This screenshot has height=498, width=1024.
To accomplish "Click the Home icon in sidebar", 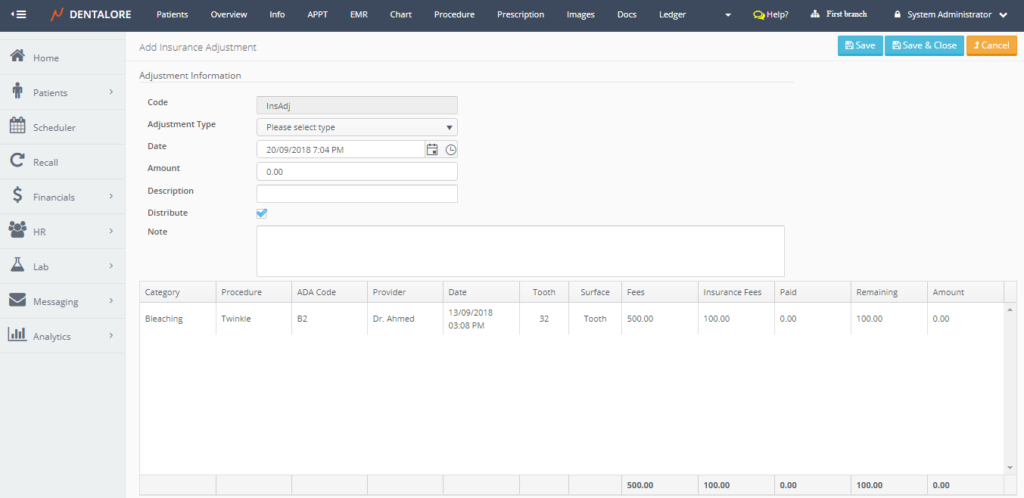I will (17, 57).
